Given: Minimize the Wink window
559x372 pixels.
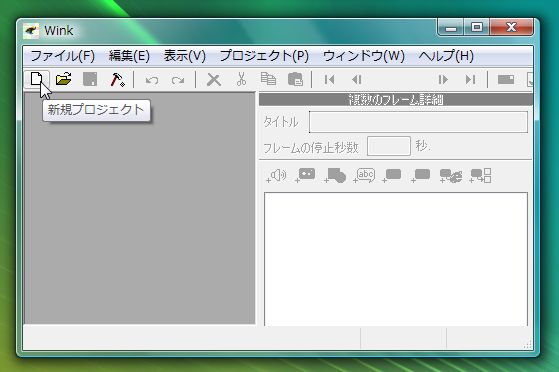Looking at the screenshot, I should tap(451, 27).
